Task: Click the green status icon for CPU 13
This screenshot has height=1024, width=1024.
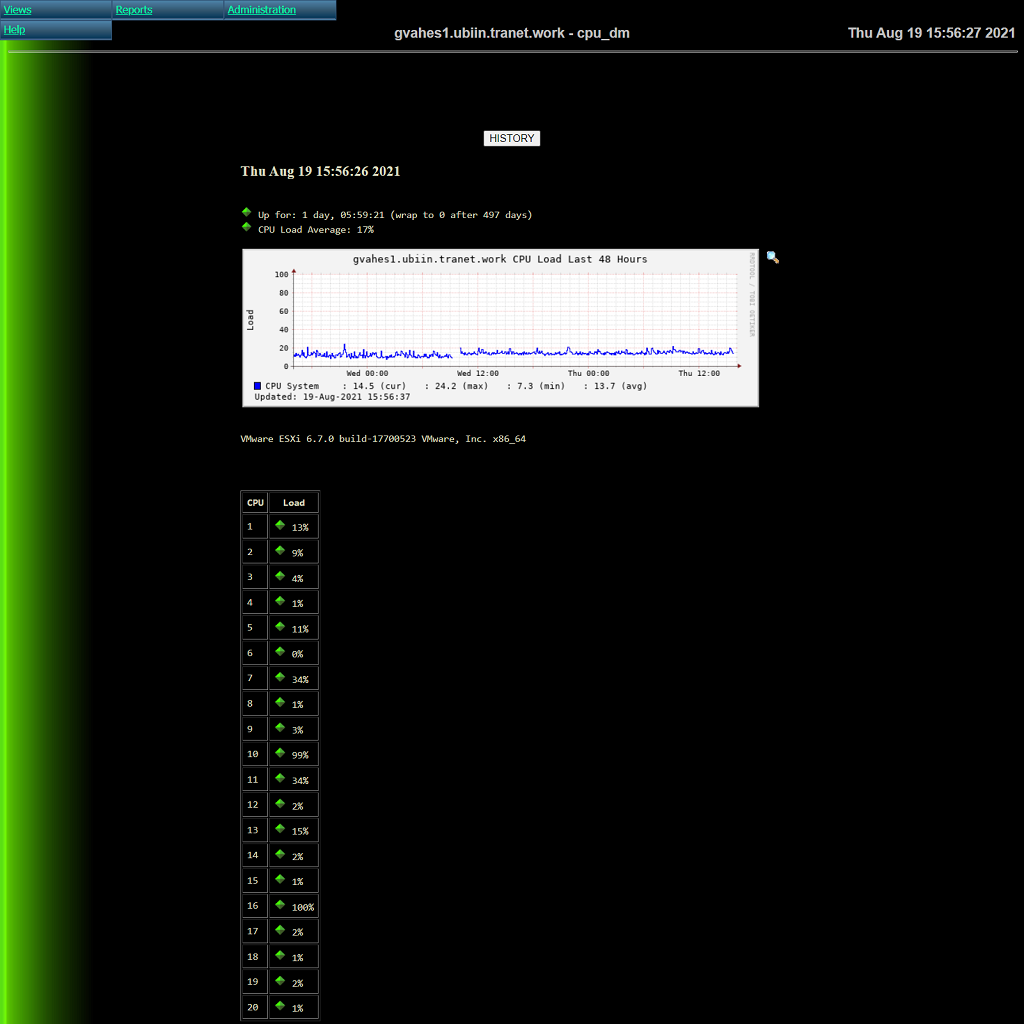Action: (280, 828)
